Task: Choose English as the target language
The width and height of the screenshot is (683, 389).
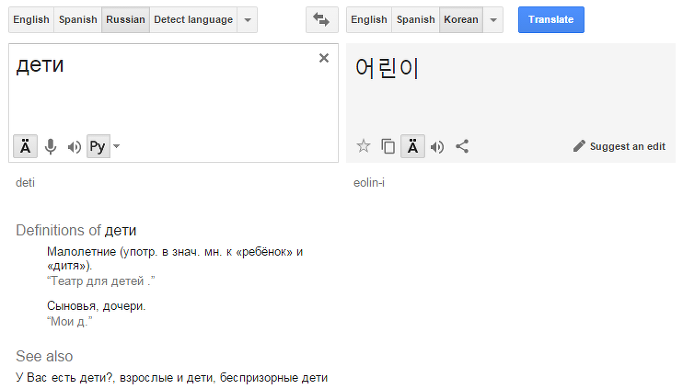Action: point(369,20)
